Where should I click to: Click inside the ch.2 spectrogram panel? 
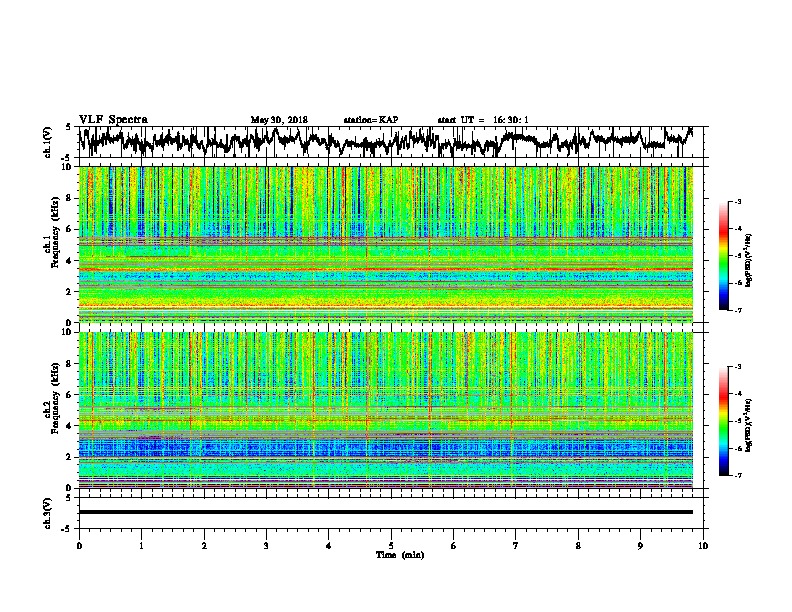[386, 410]
